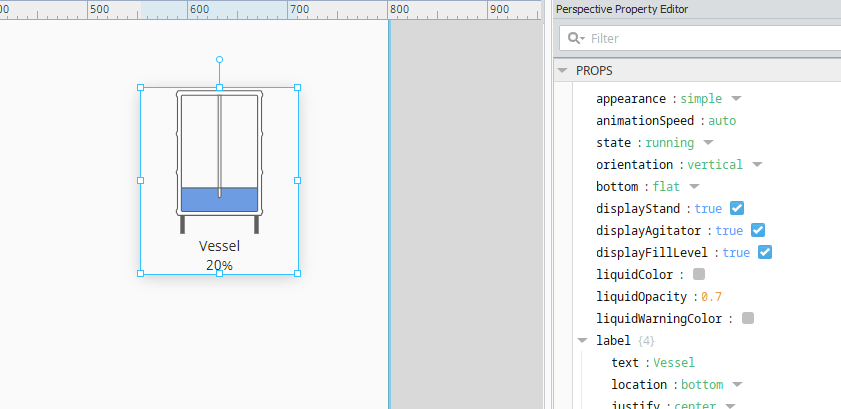Click the left-middle resize handle of vessel
The image size is (841, 409).
click(141, 181)
